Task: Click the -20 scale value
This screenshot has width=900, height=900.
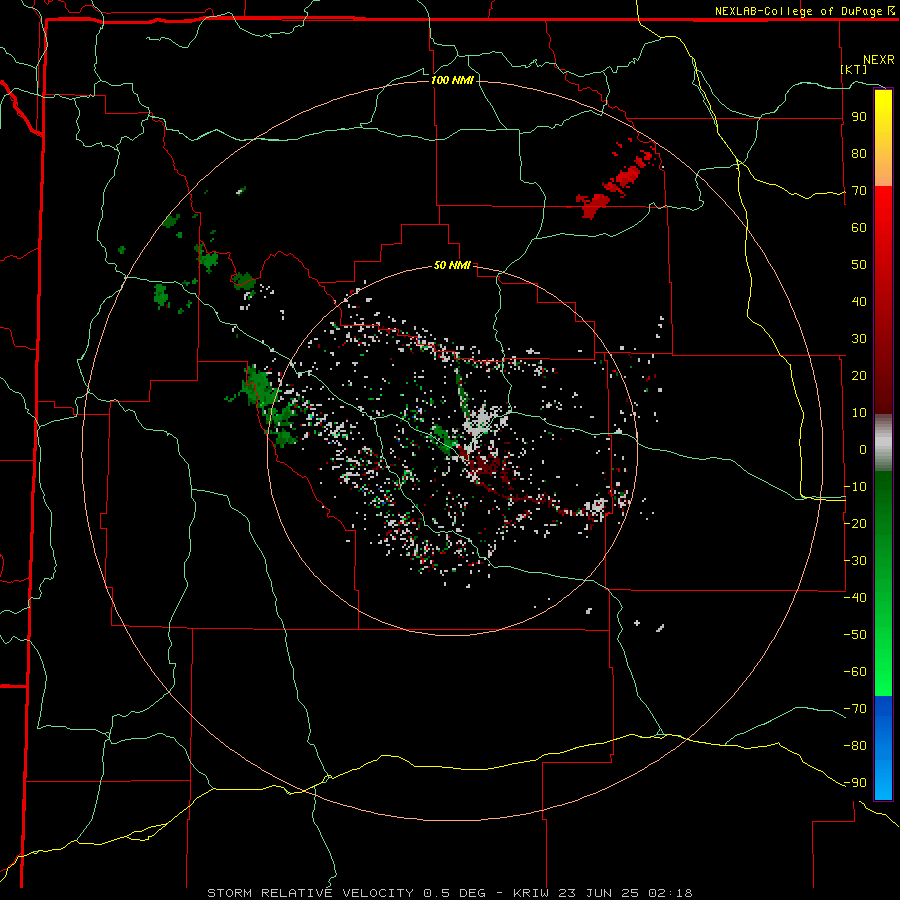Action: click(855, 523)
